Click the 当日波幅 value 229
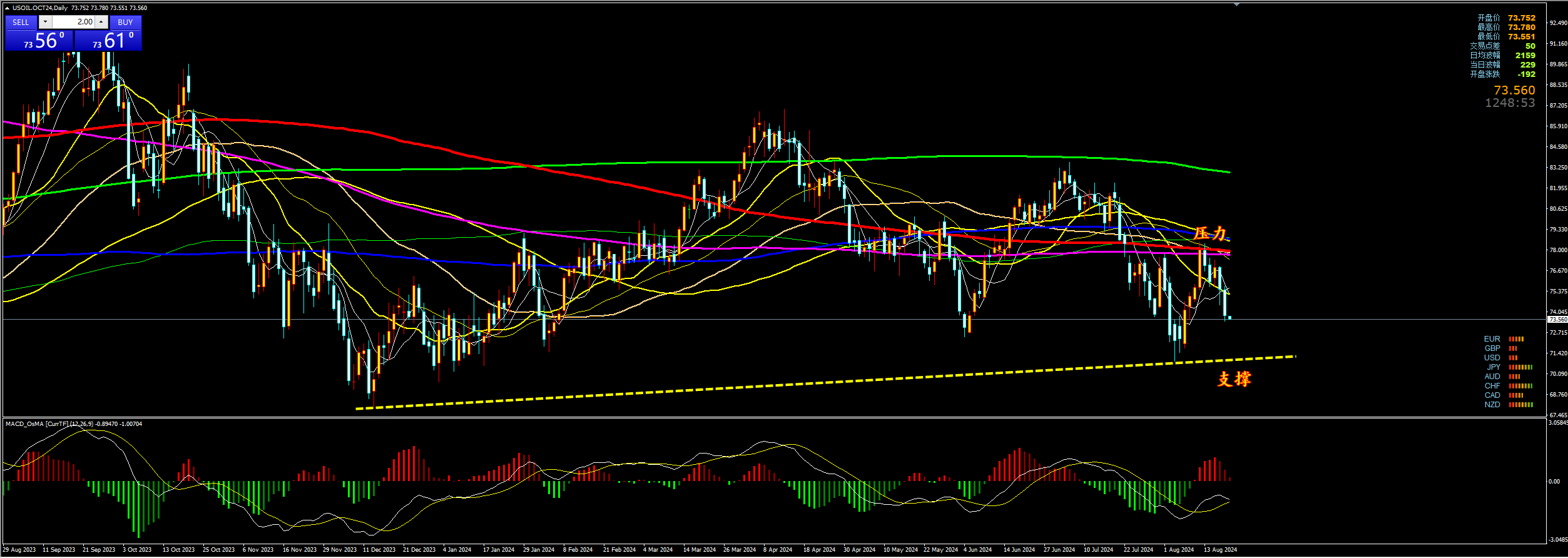The height and width of the screenshot is (558, 1568). [x=1528, y=65]
